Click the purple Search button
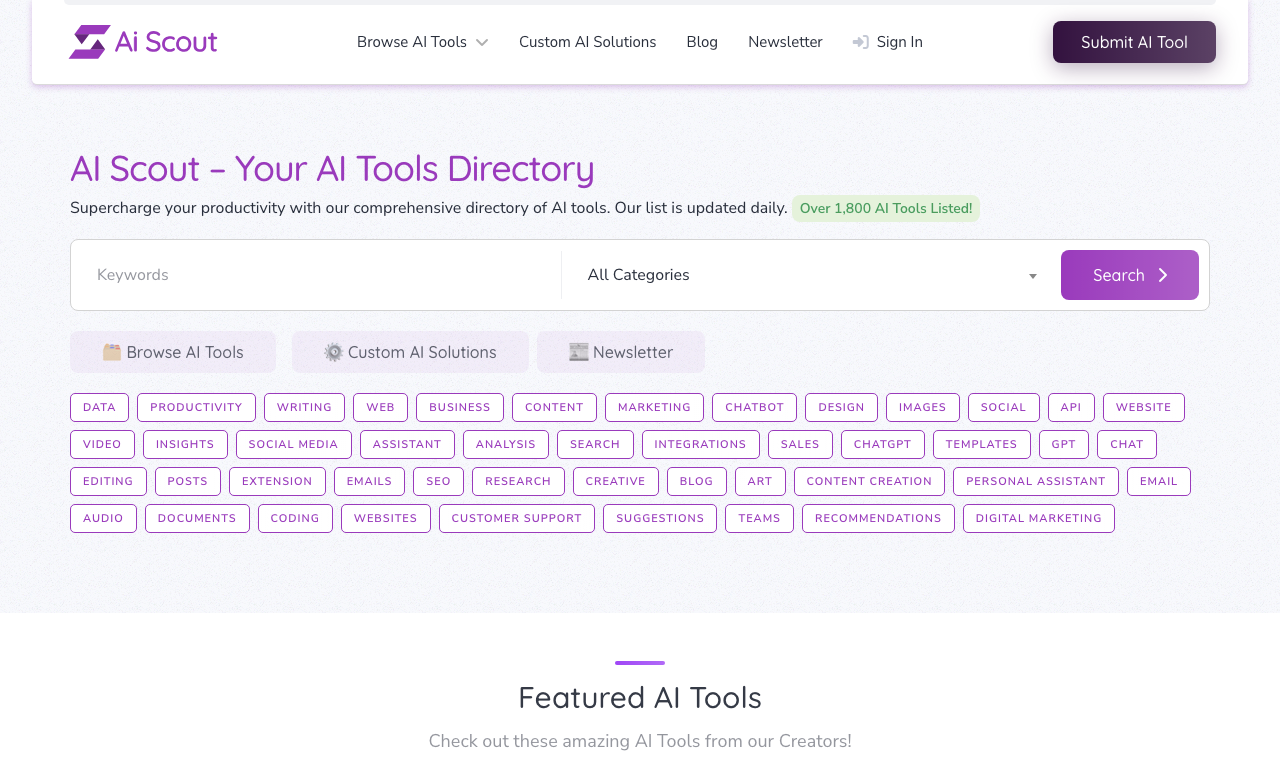The image size is (1280, 768). [x=1130, y=275]
